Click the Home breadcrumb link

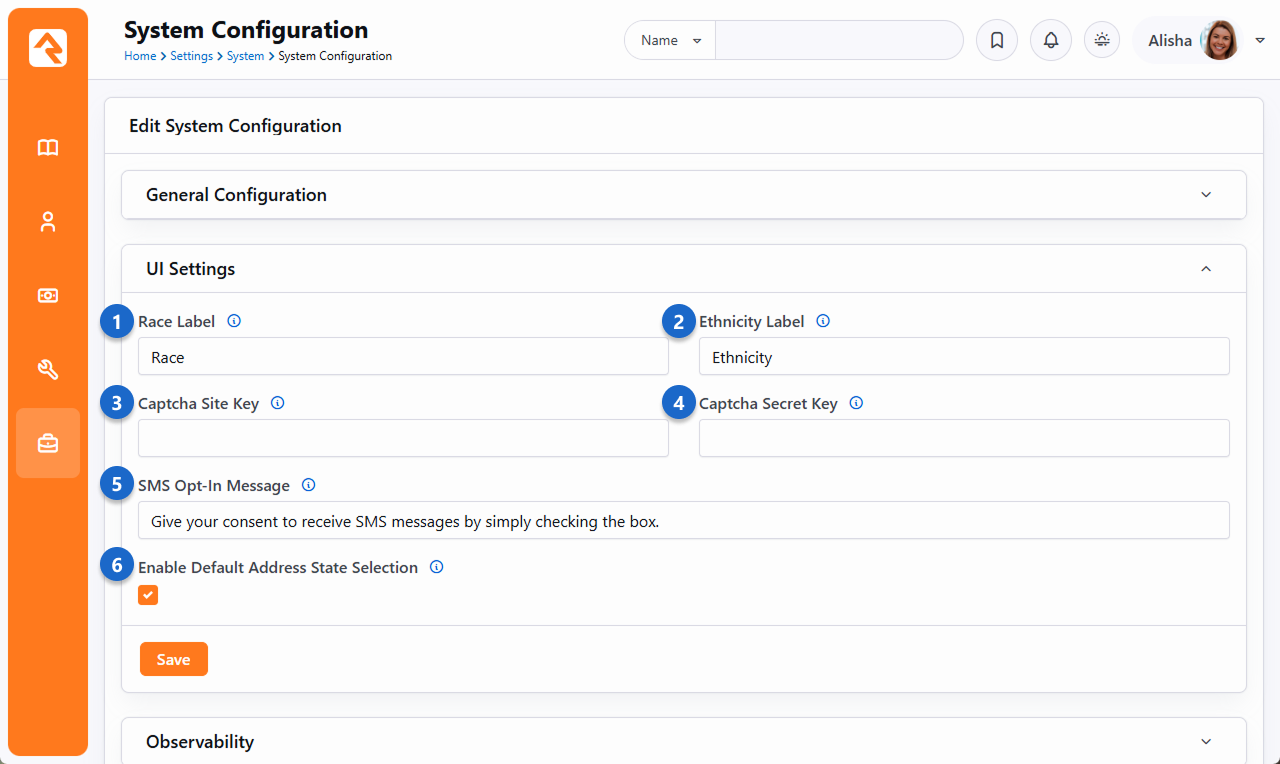pyautogui.click(x=139, y=56)
